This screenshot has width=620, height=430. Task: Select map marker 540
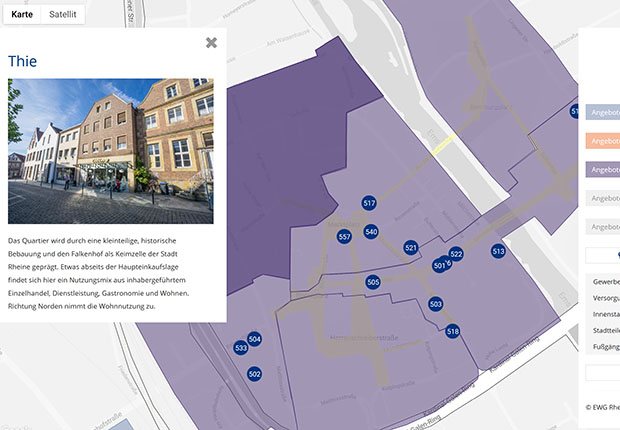(371, 231)
